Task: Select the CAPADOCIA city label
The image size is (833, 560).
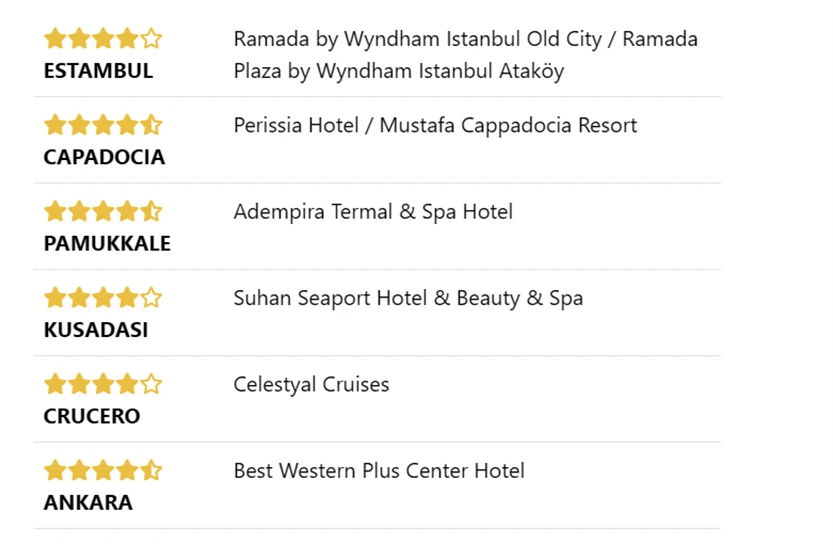Action: (104, 157)
